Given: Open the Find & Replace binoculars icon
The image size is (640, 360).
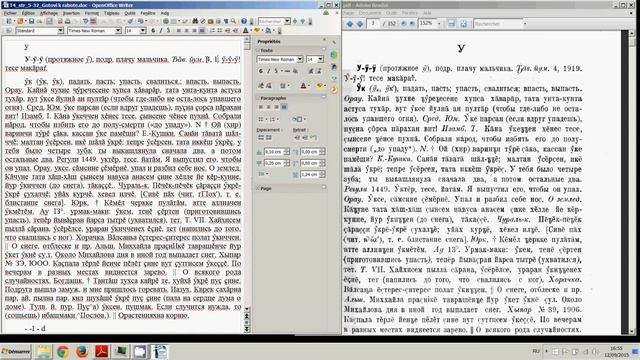Looking at the screenshot, I should click(x=195, y=21).
